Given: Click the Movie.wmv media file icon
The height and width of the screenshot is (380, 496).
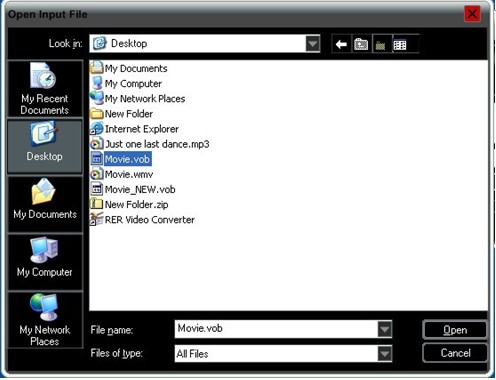Looking at the screenshot, I should click(97, 174).
